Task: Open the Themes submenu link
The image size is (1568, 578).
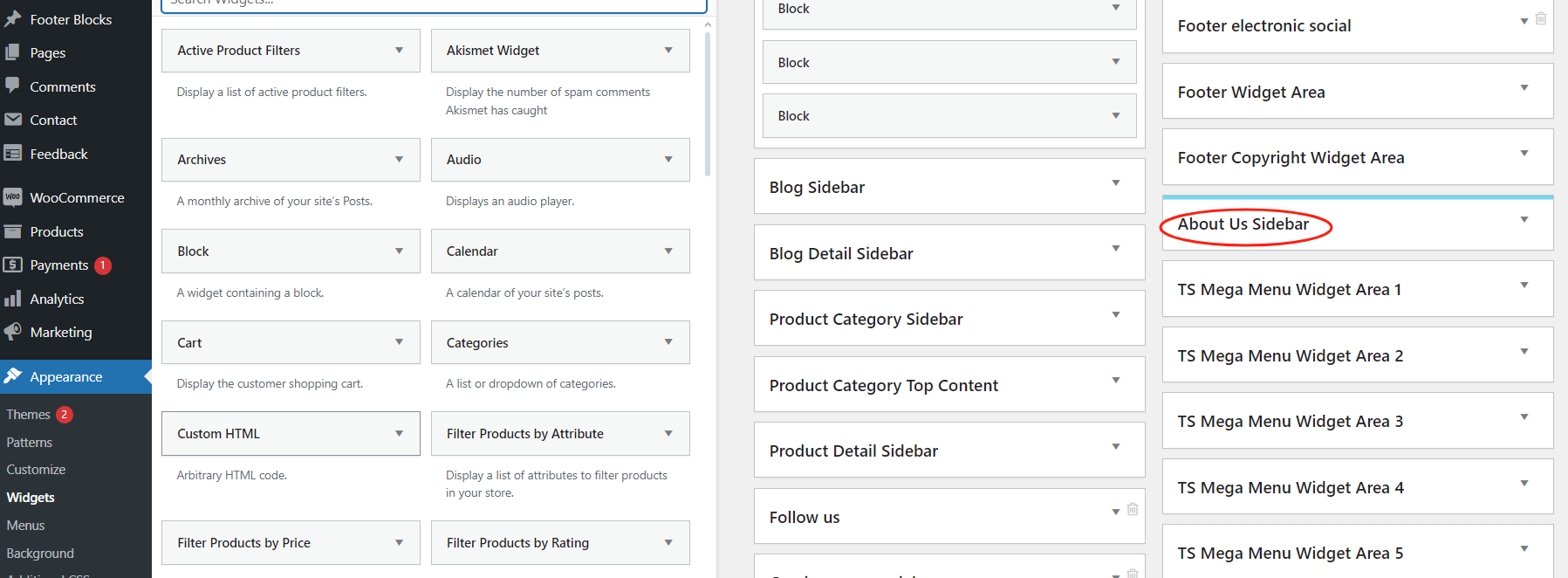Action: click(28, 415)
